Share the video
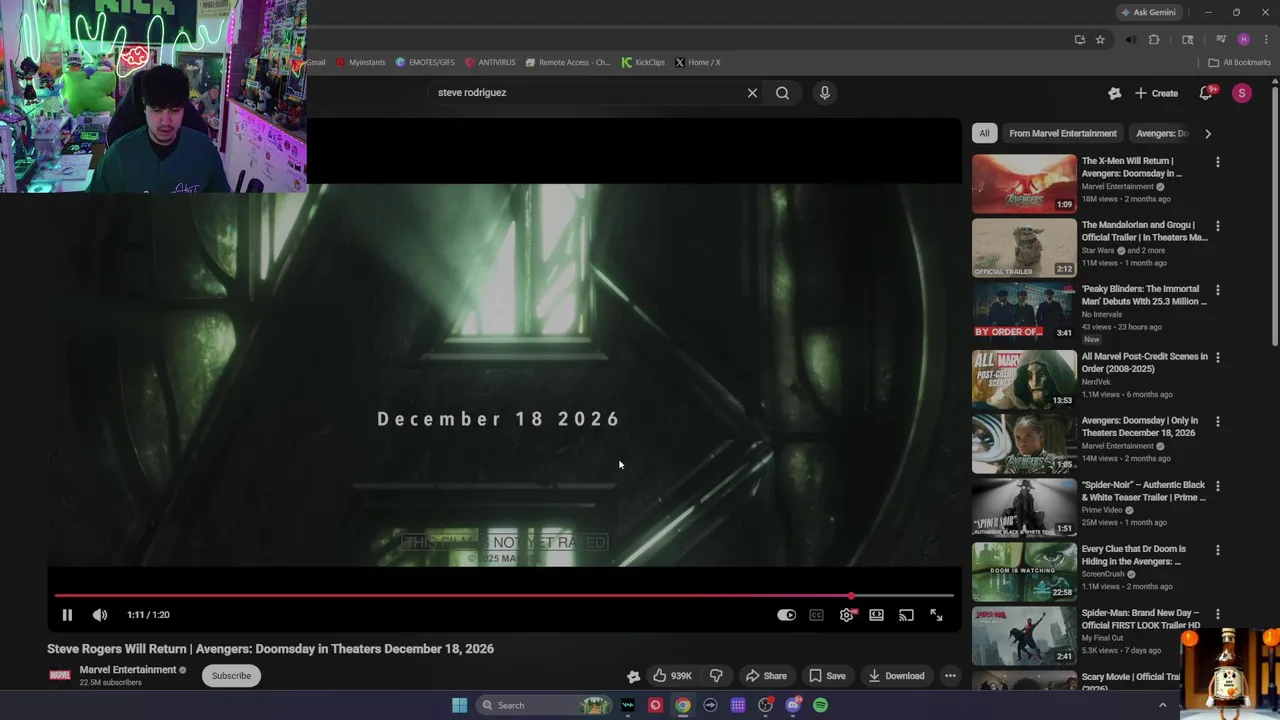This screenshot has height=720, width=1280. point(767,676)
